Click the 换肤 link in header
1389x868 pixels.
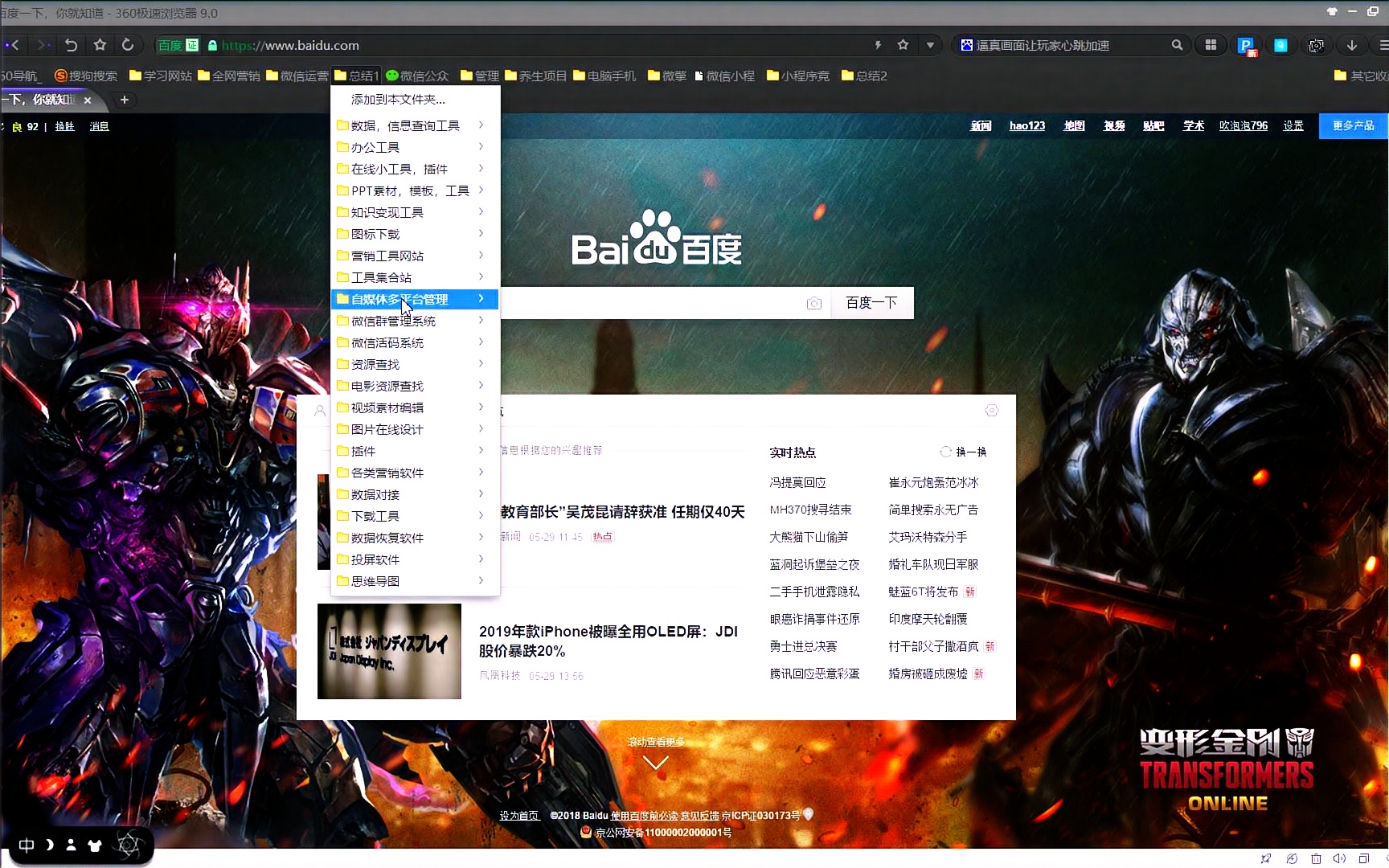tap(64, 126)
